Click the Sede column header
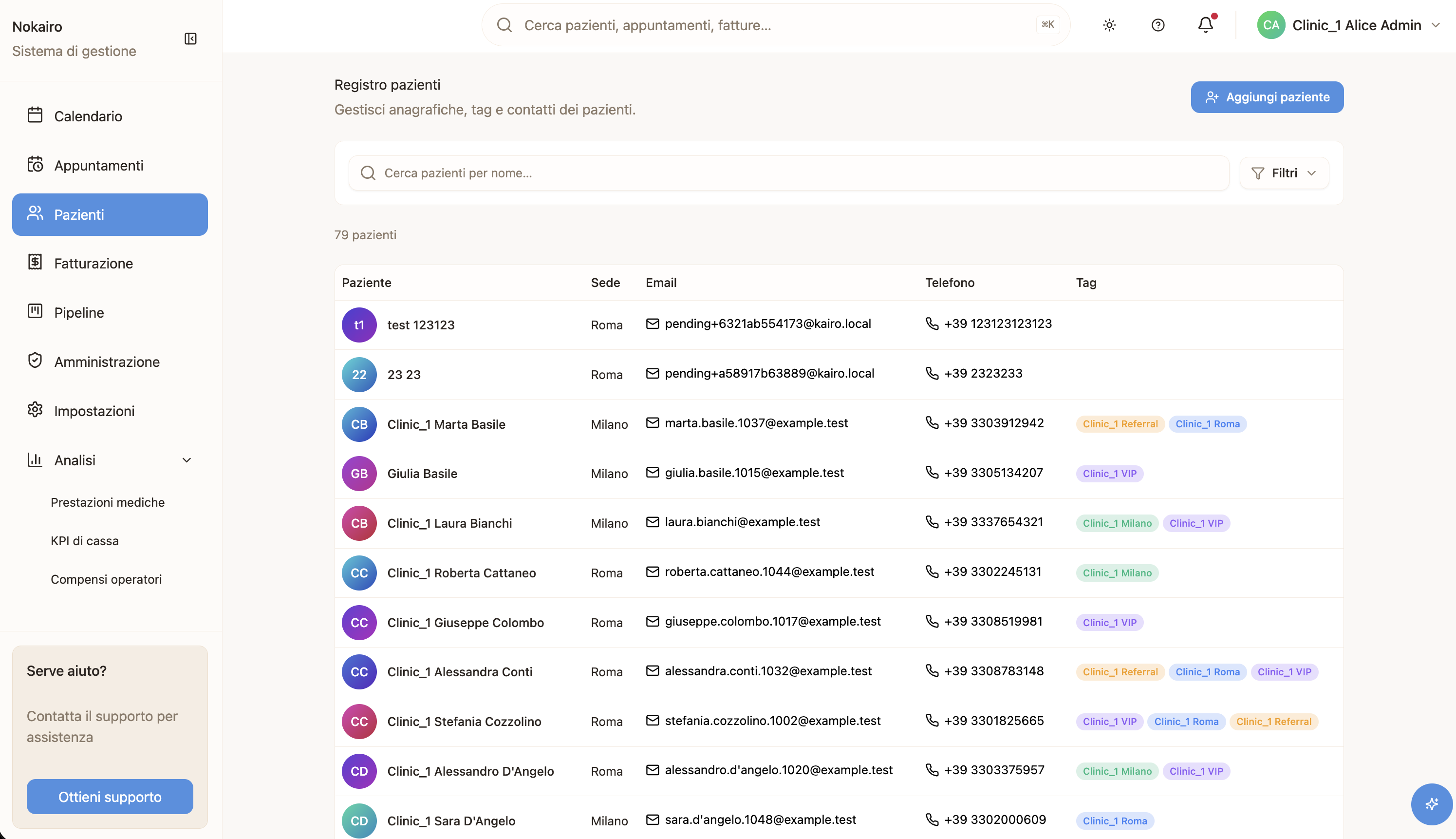This screenshot has width=1456, height=839. pyautogui.click(x=605, y=283)
